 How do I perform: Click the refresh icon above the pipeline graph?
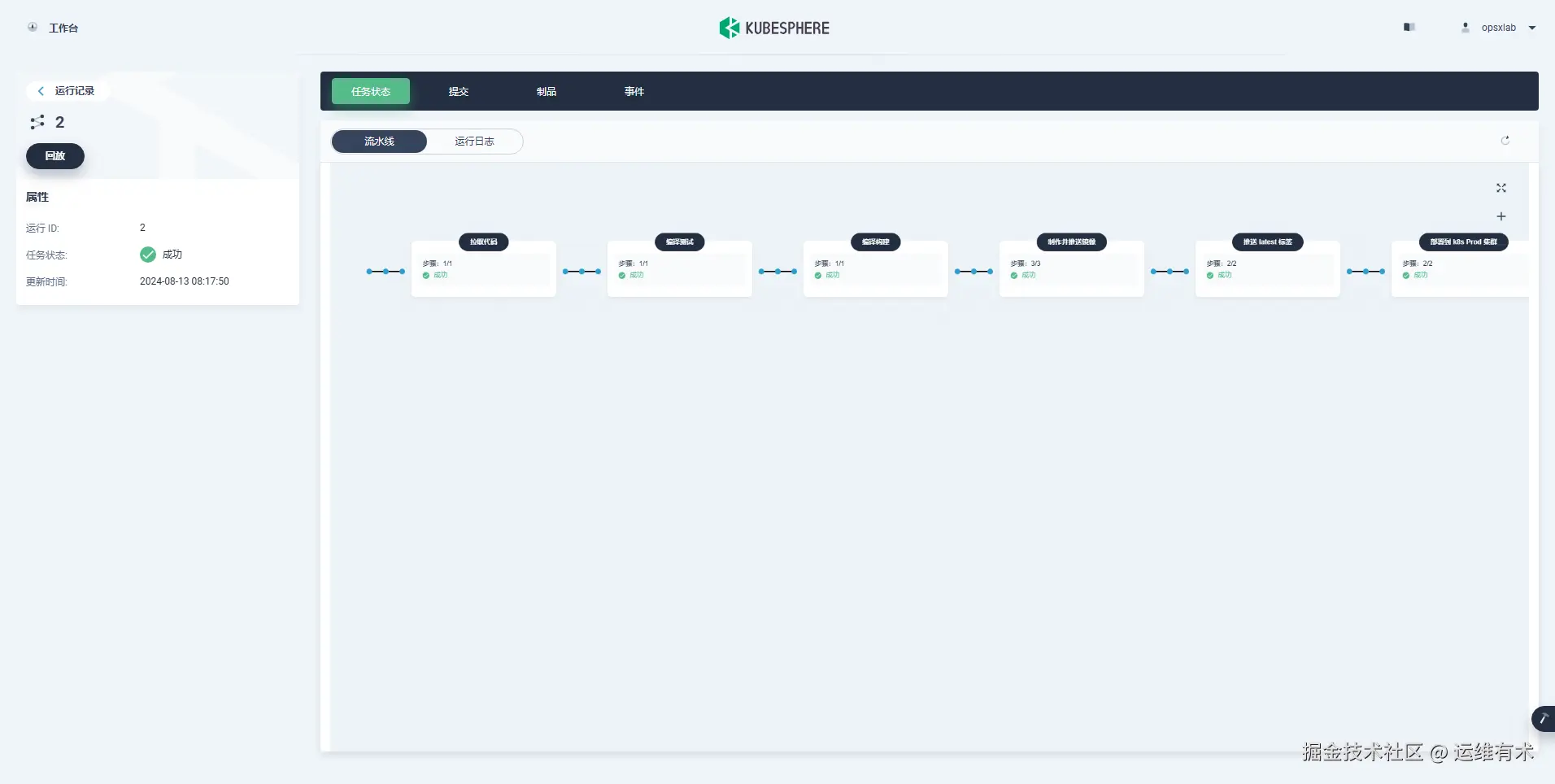coord(1505,141)
